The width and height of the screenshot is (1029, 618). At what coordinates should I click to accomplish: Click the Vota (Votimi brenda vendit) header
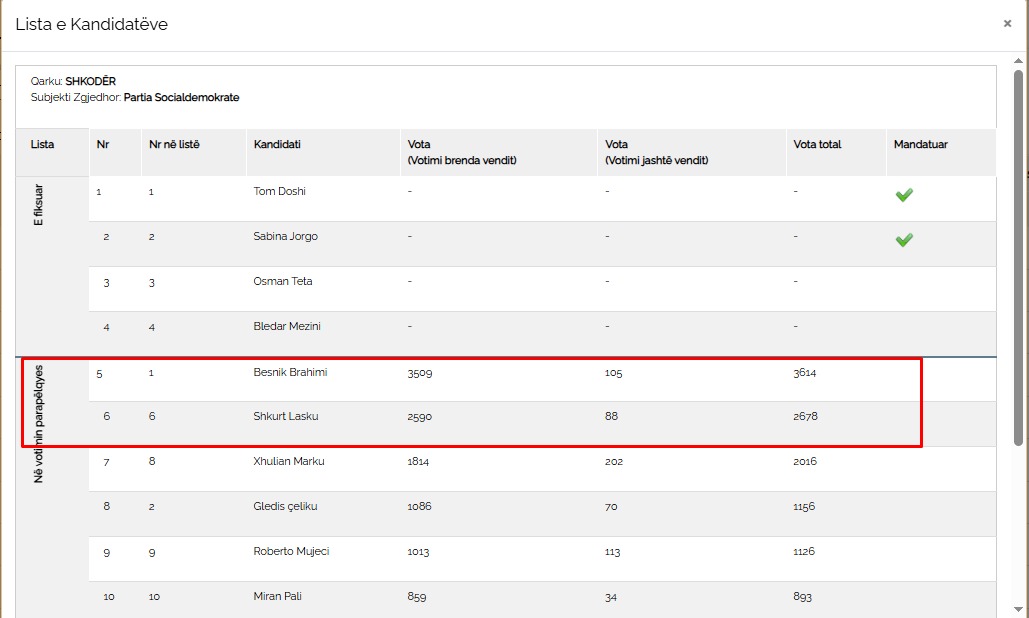tap(461, 152)
